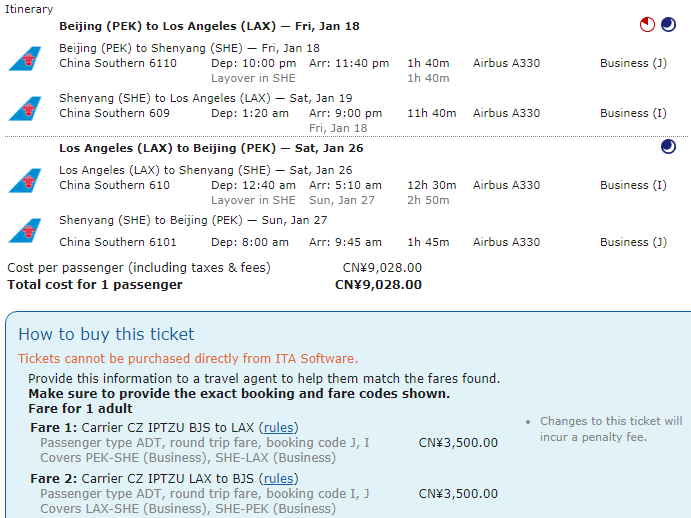Screen dimensions: 691x518
Task: Click the Fare 1 price CN¥3,500.00
Action: pos(458,443)
